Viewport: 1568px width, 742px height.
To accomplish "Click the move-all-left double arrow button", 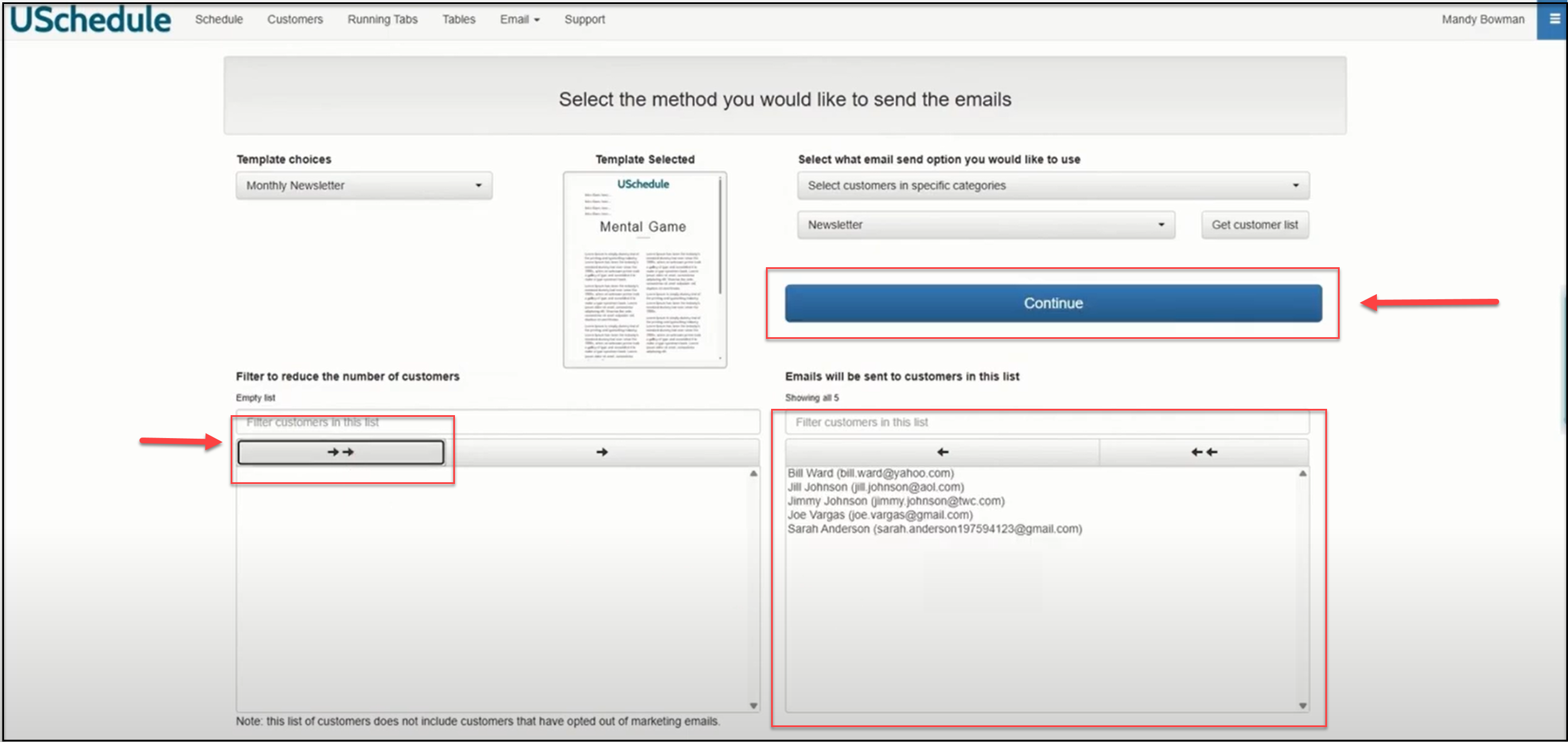I will [x=1203, y=452].
